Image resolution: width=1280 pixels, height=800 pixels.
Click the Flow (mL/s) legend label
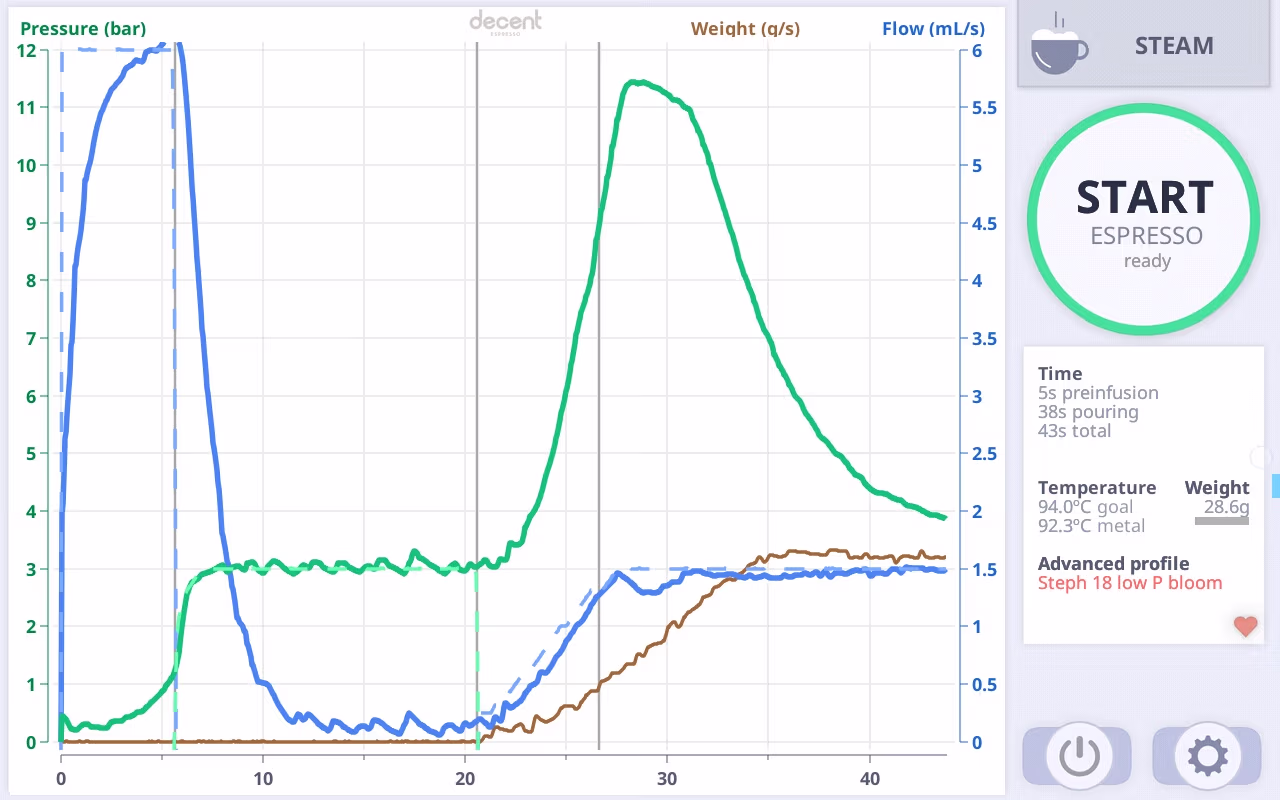(x=931, y=29)
